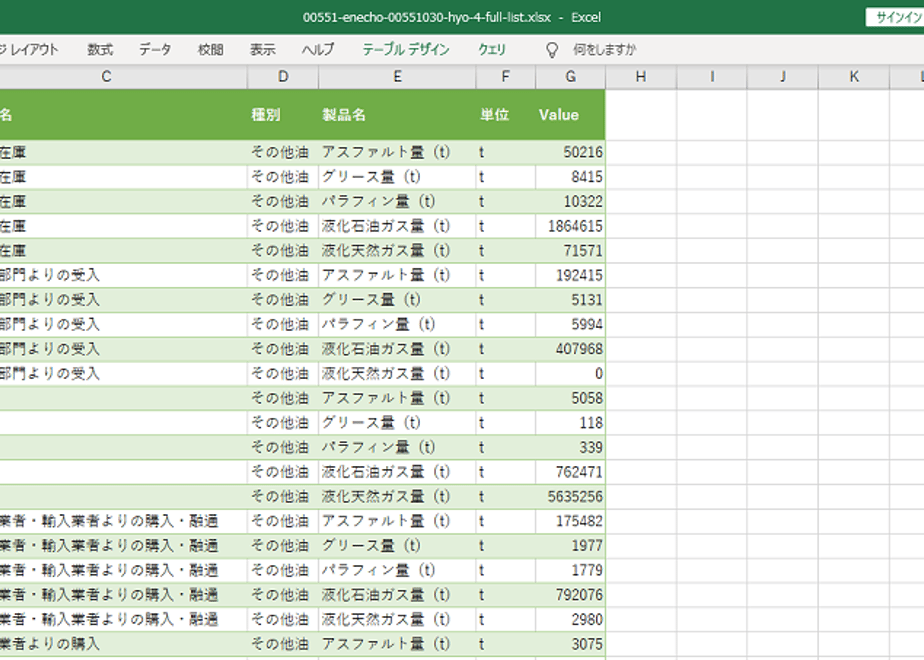The height and width of the screenshot is (660, 924).
Task: Click 液化天然ガス量 cell in the 5635256 row
Action: [397, 496]
